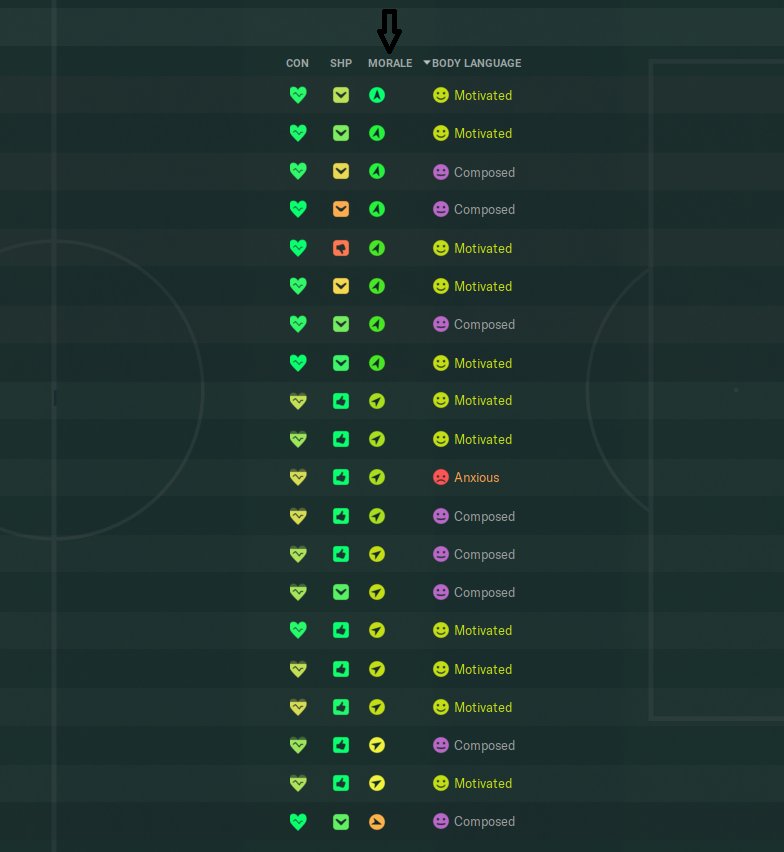This screenshot has width=784, height=852.
Task: Select the bottom row's Composed label
Action: (x=484, y=822)
